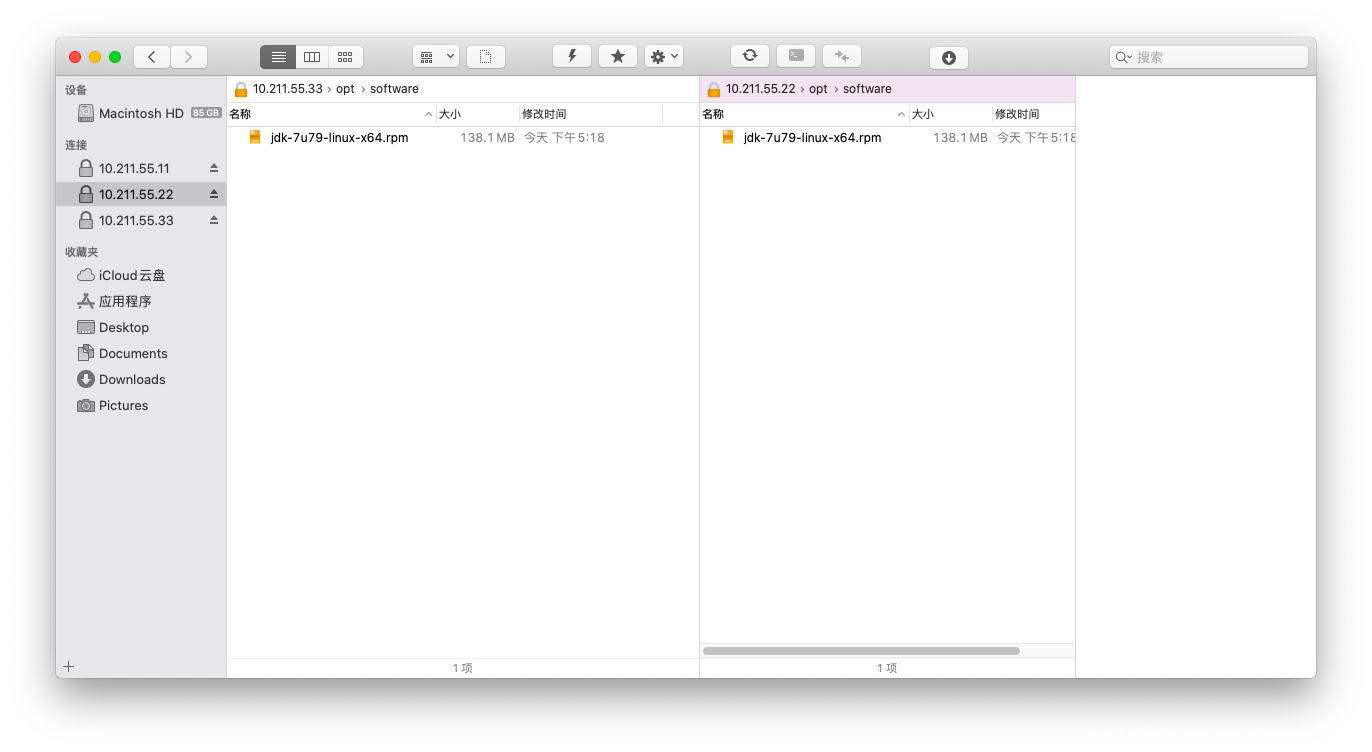Image resolution: width=1372 pixels, height=752 pixels.
Task: Click 138.1 MB size in left pane
Action: click(x=487, y=138)
